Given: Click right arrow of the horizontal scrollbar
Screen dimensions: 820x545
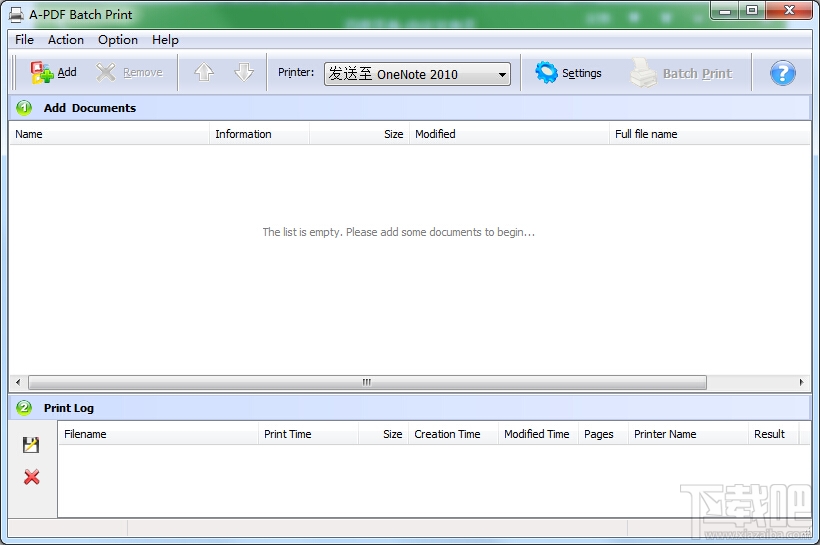Looking at the screenshot, I should [x=801, y=382].
